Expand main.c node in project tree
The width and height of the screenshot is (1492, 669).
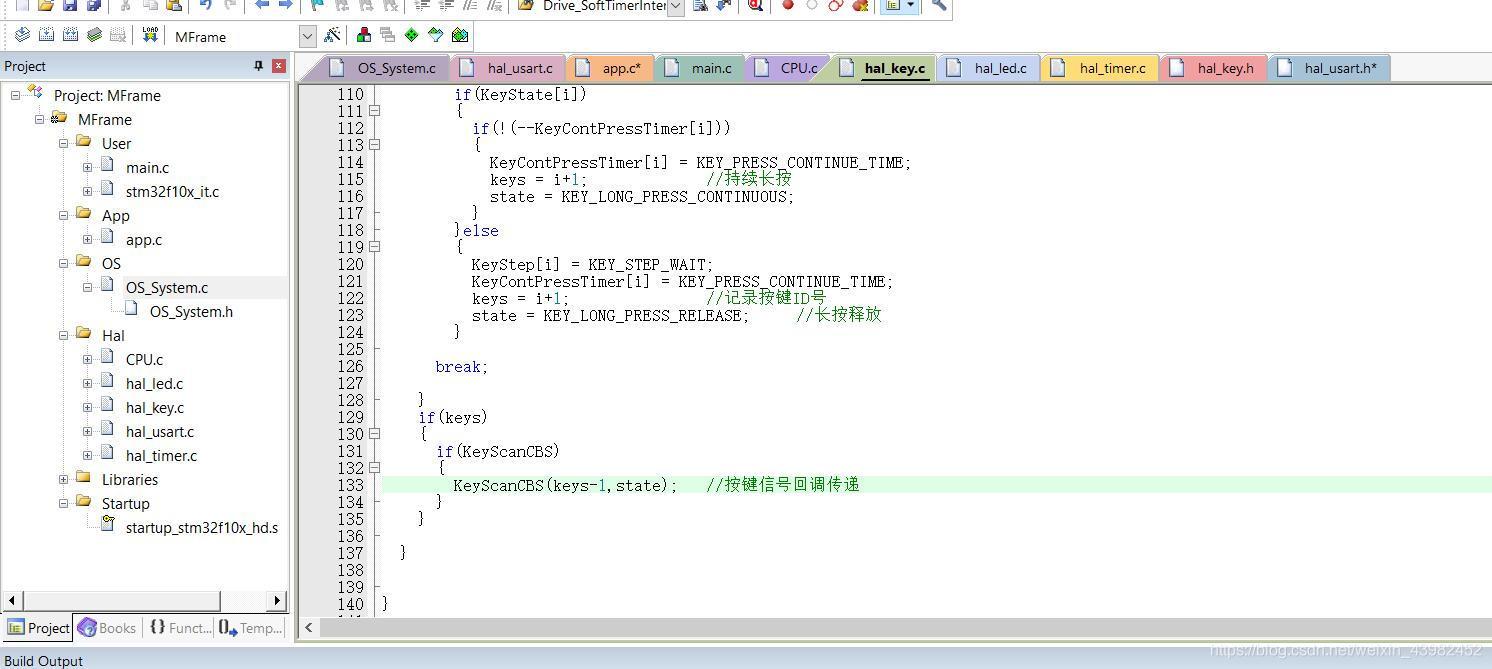pos(87,167)
